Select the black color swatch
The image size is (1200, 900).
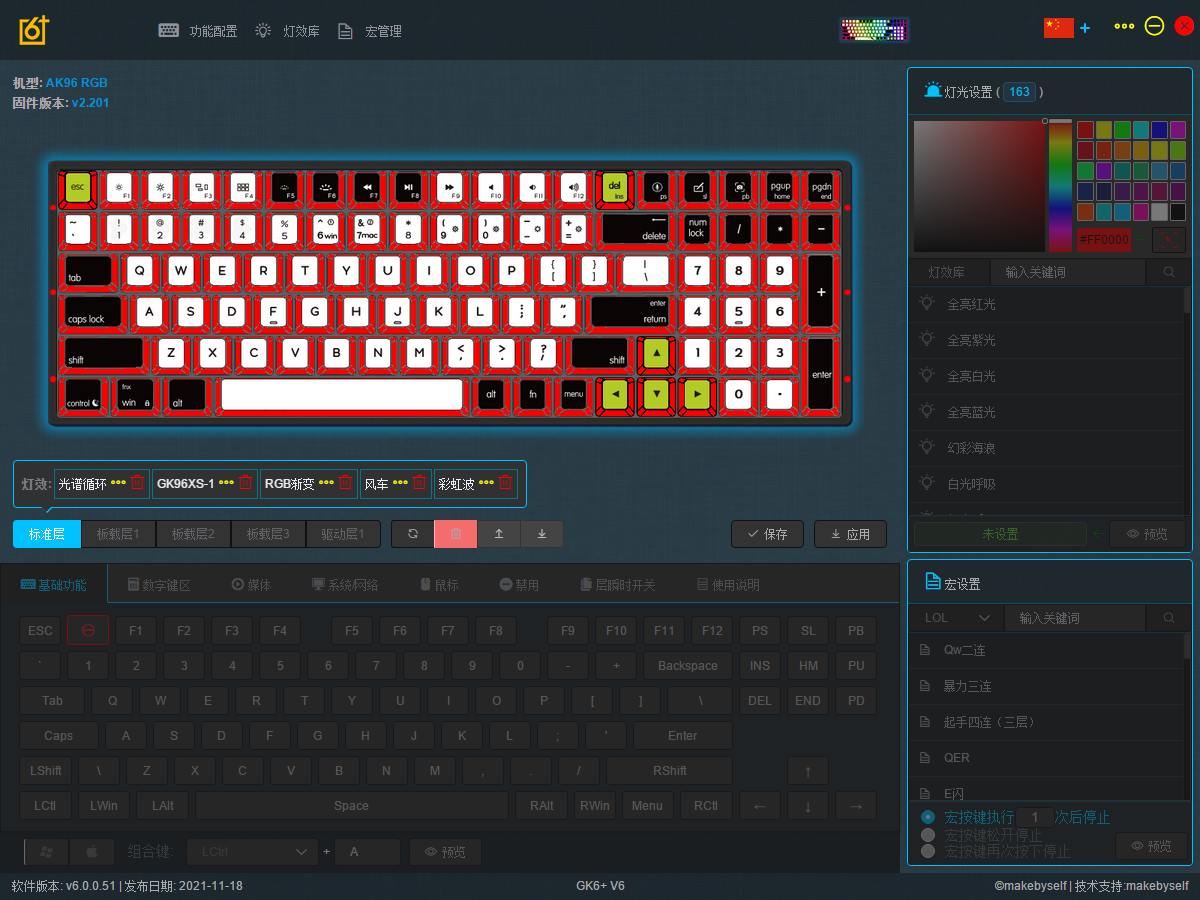1178,211
